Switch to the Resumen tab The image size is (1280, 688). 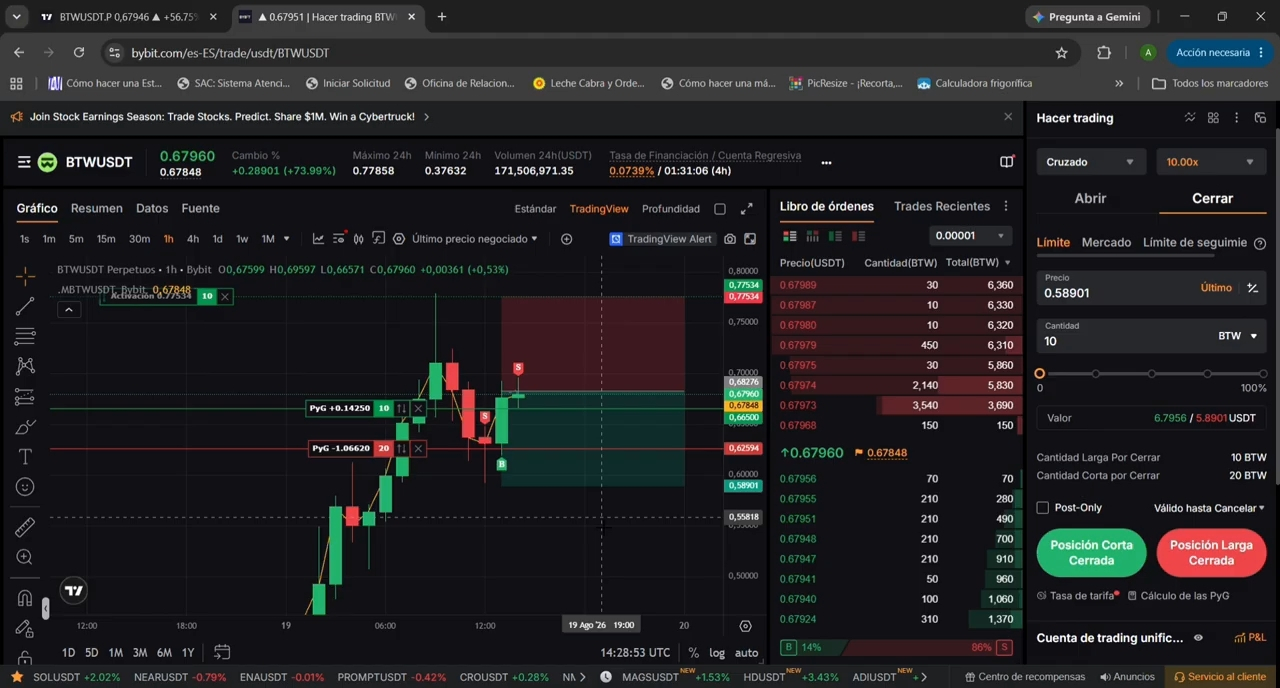point(97,208)
